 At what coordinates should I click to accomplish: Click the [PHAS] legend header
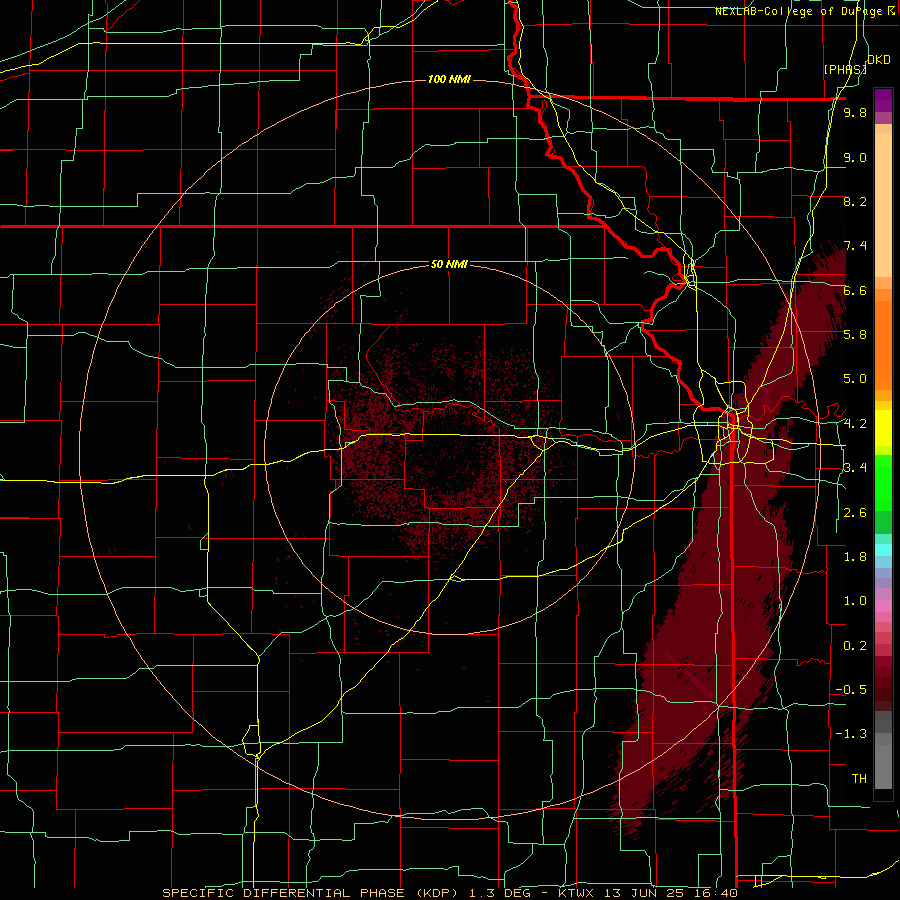[x=845, y=69]
